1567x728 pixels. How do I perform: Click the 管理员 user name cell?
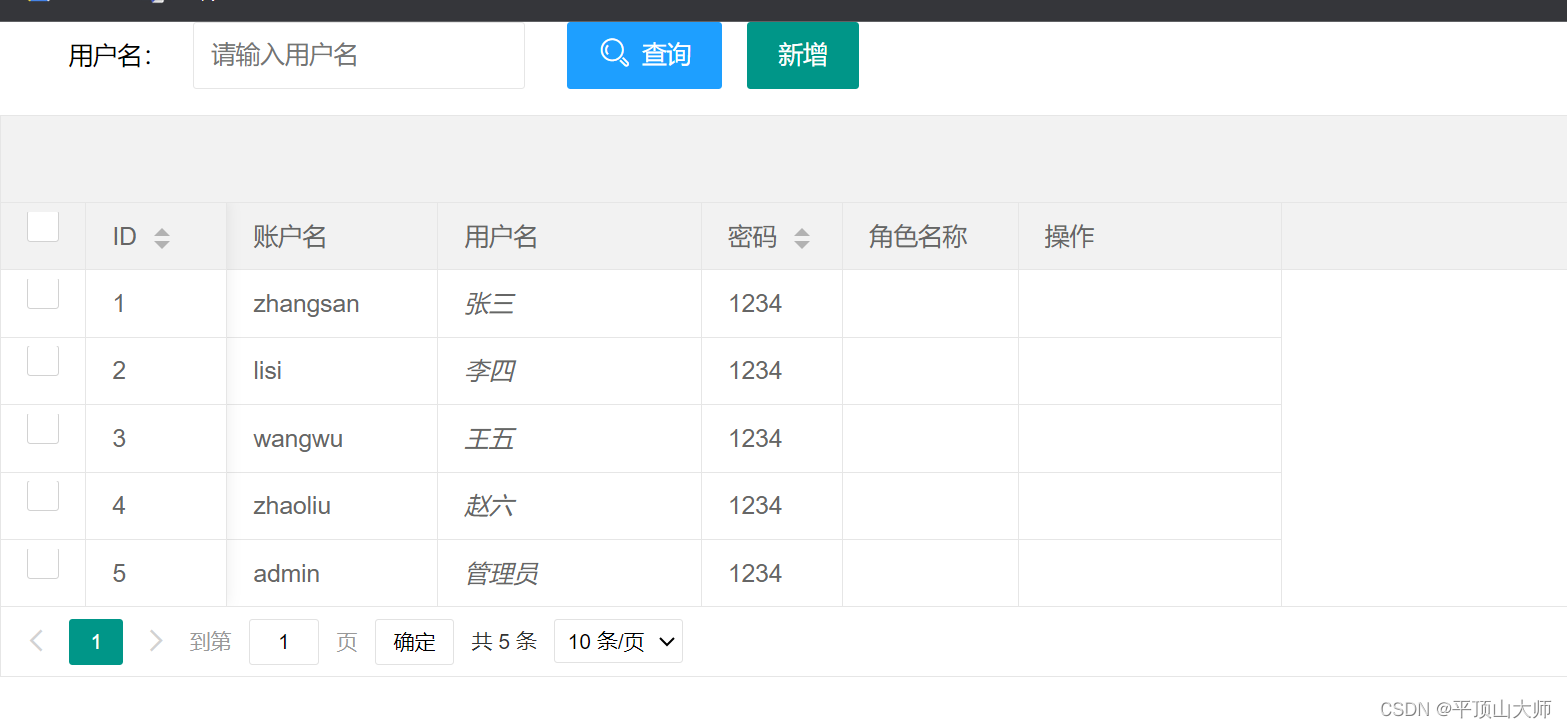pos(569,574)
